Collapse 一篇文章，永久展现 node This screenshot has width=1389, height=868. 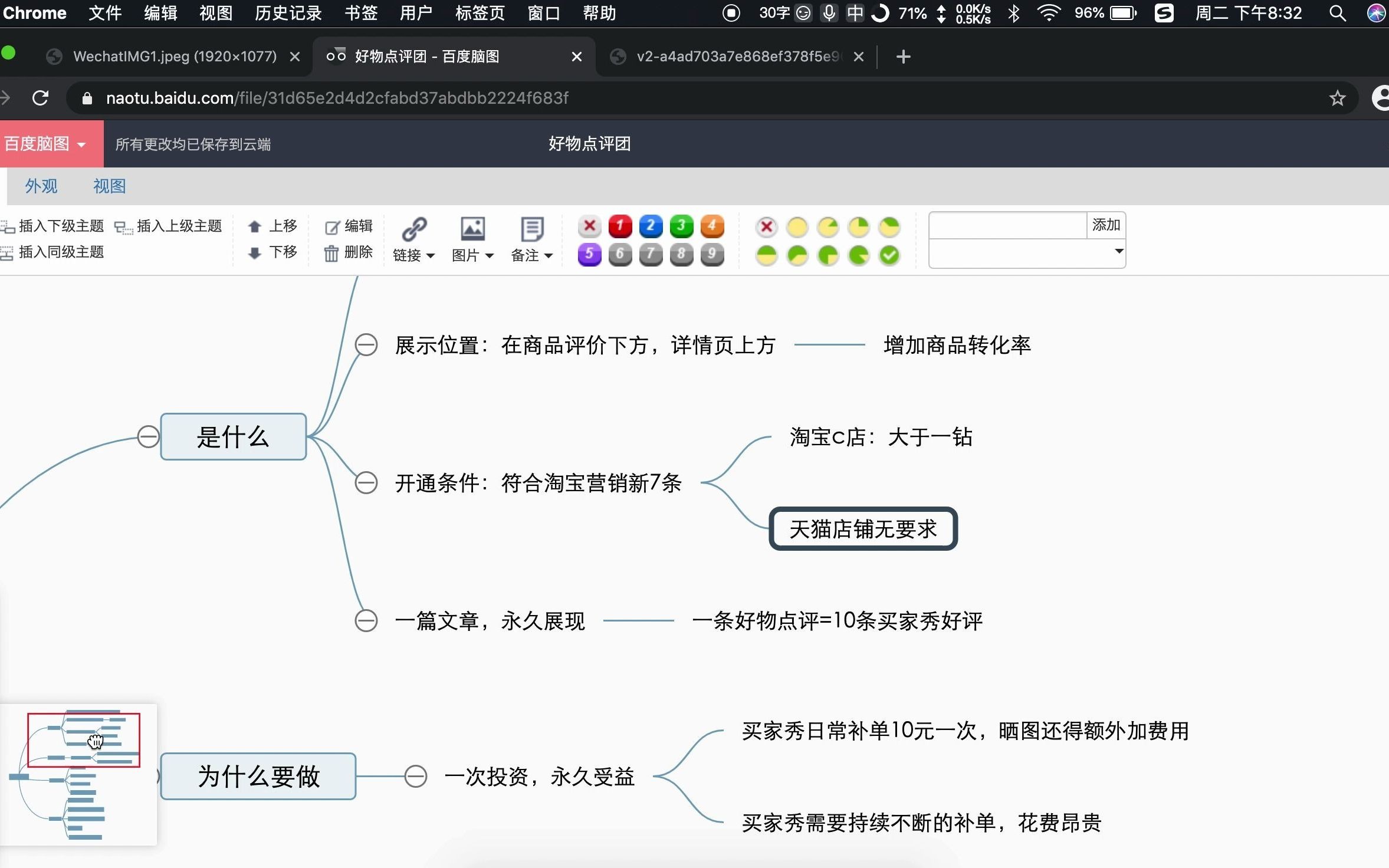click(366, 620)
